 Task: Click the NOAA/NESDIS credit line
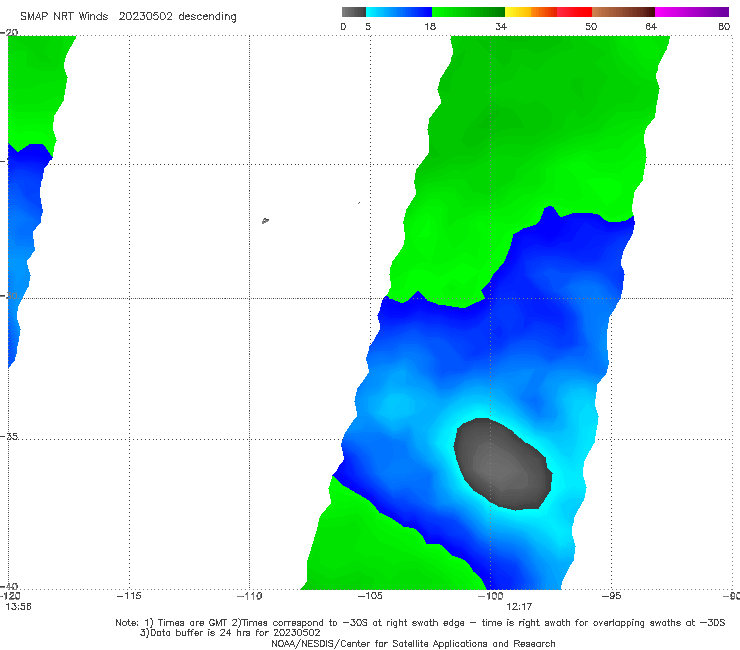tap(413, 643)
